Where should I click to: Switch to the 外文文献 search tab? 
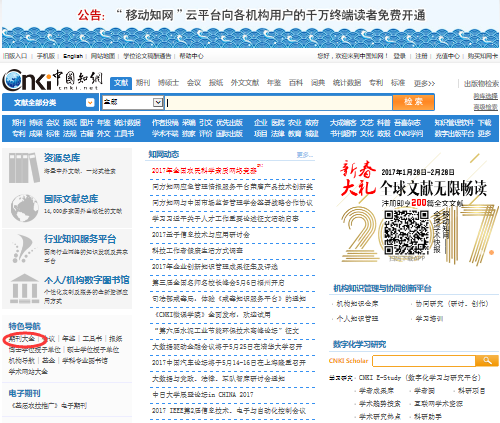coord(245,83)
